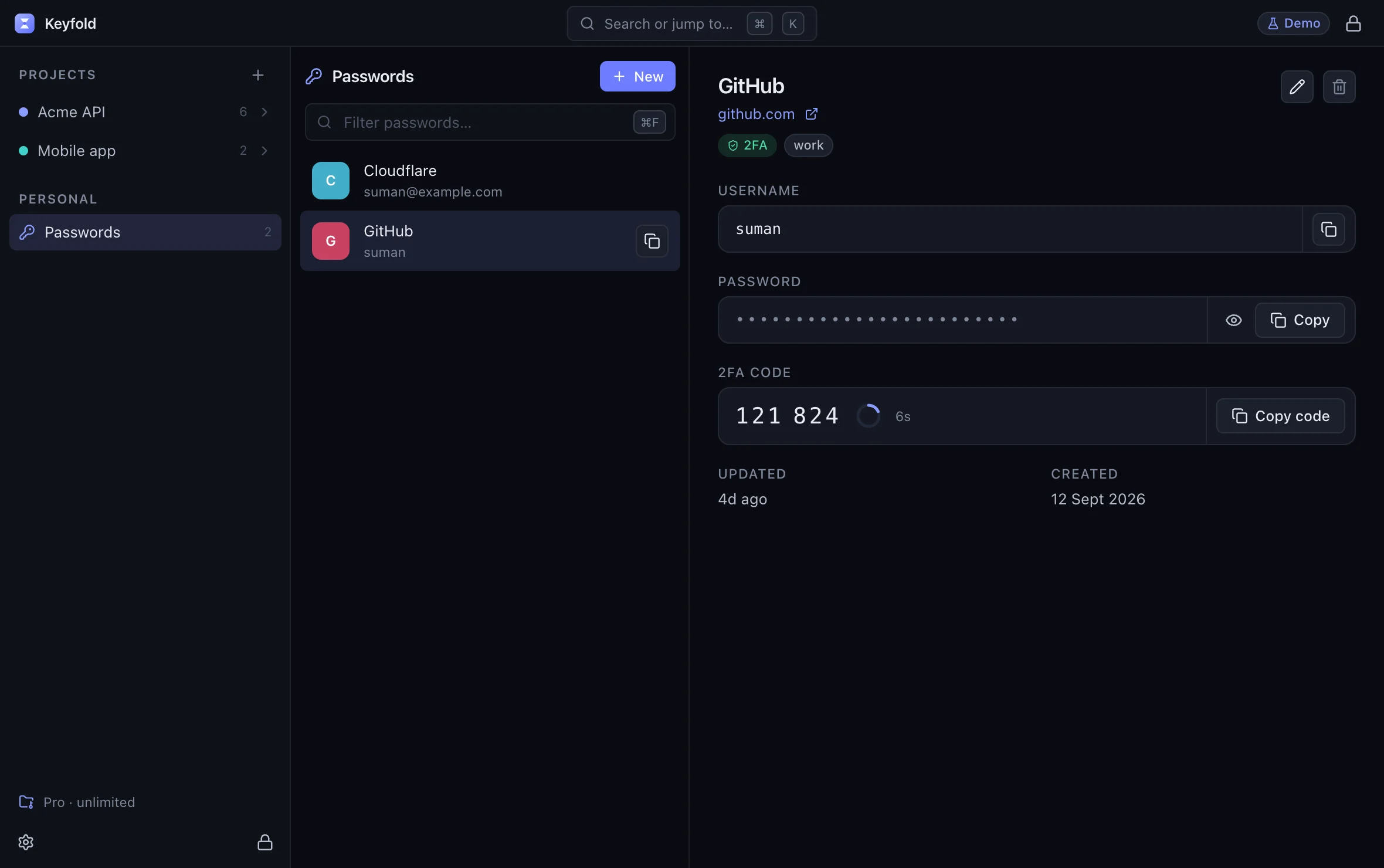This screenshot has height=868, width=1384.
Task: Focus Filter passwords field
Action: point(490,122)
